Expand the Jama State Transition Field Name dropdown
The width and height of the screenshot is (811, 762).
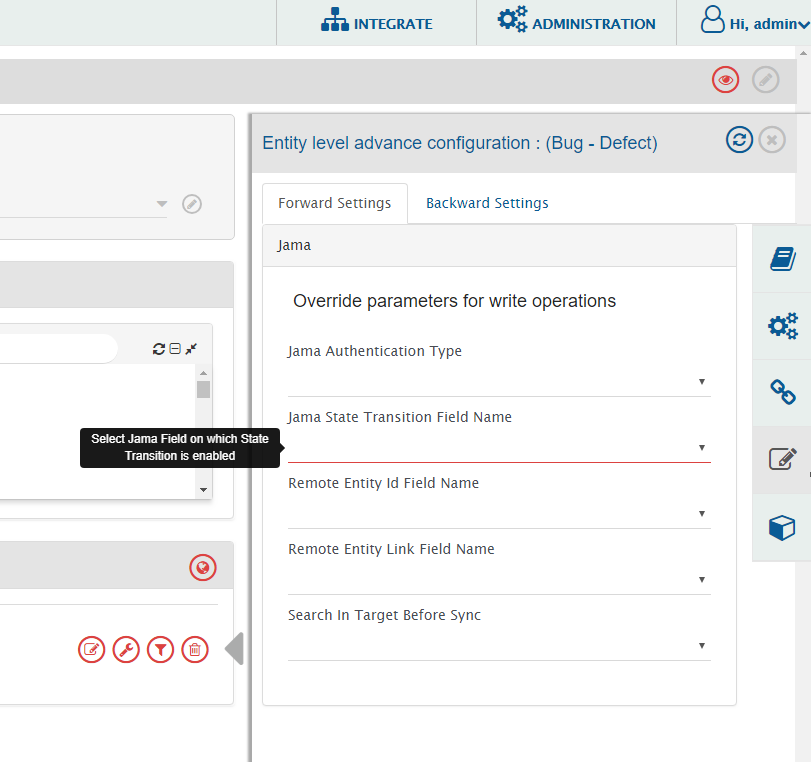click(499, 447)
